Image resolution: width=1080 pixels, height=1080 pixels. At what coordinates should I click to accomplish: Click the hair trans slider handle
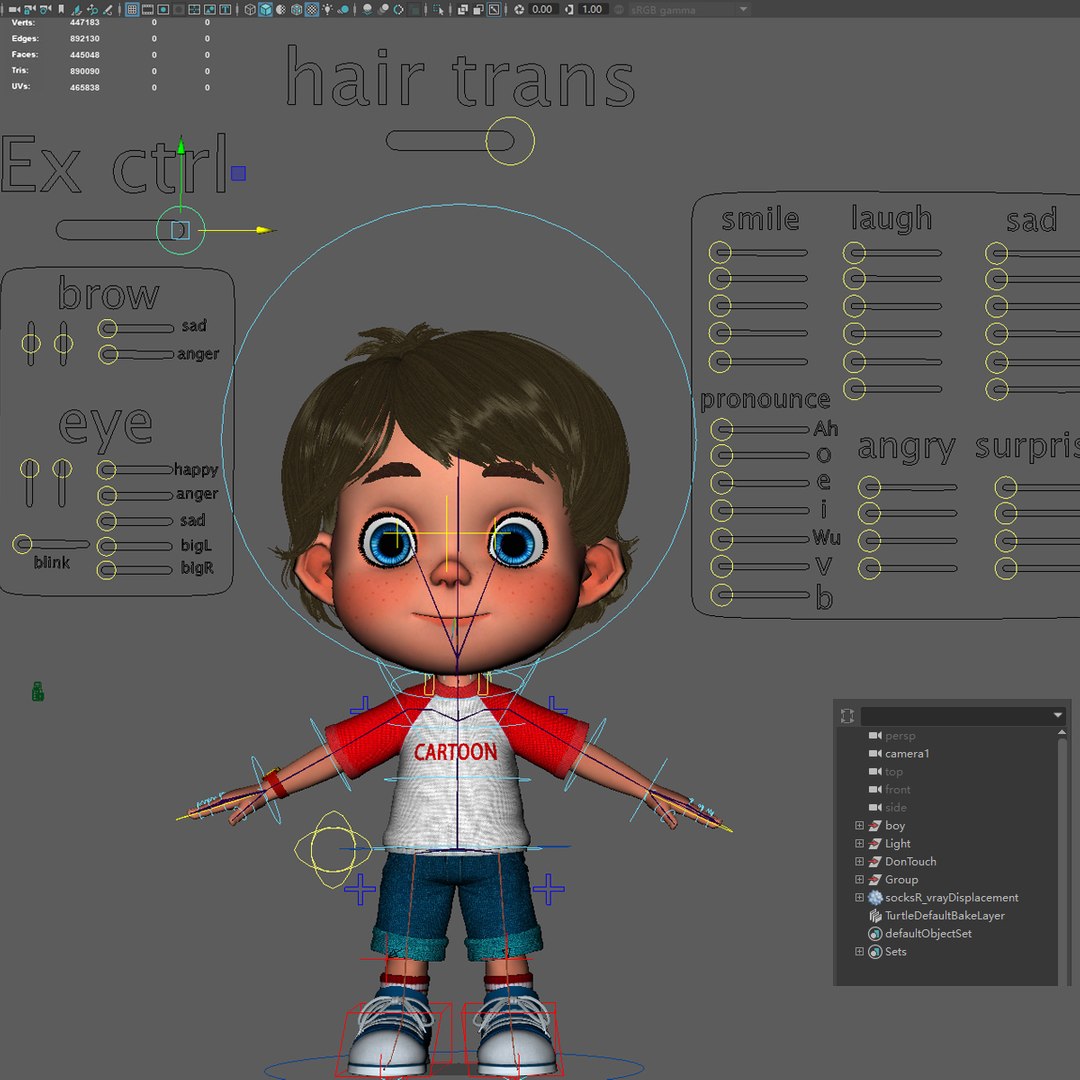coord(510,141)
